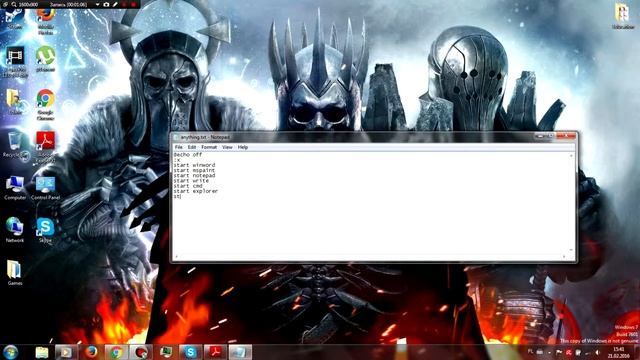Click the line 'start mspaint' in Notepad

click(194, 170)
